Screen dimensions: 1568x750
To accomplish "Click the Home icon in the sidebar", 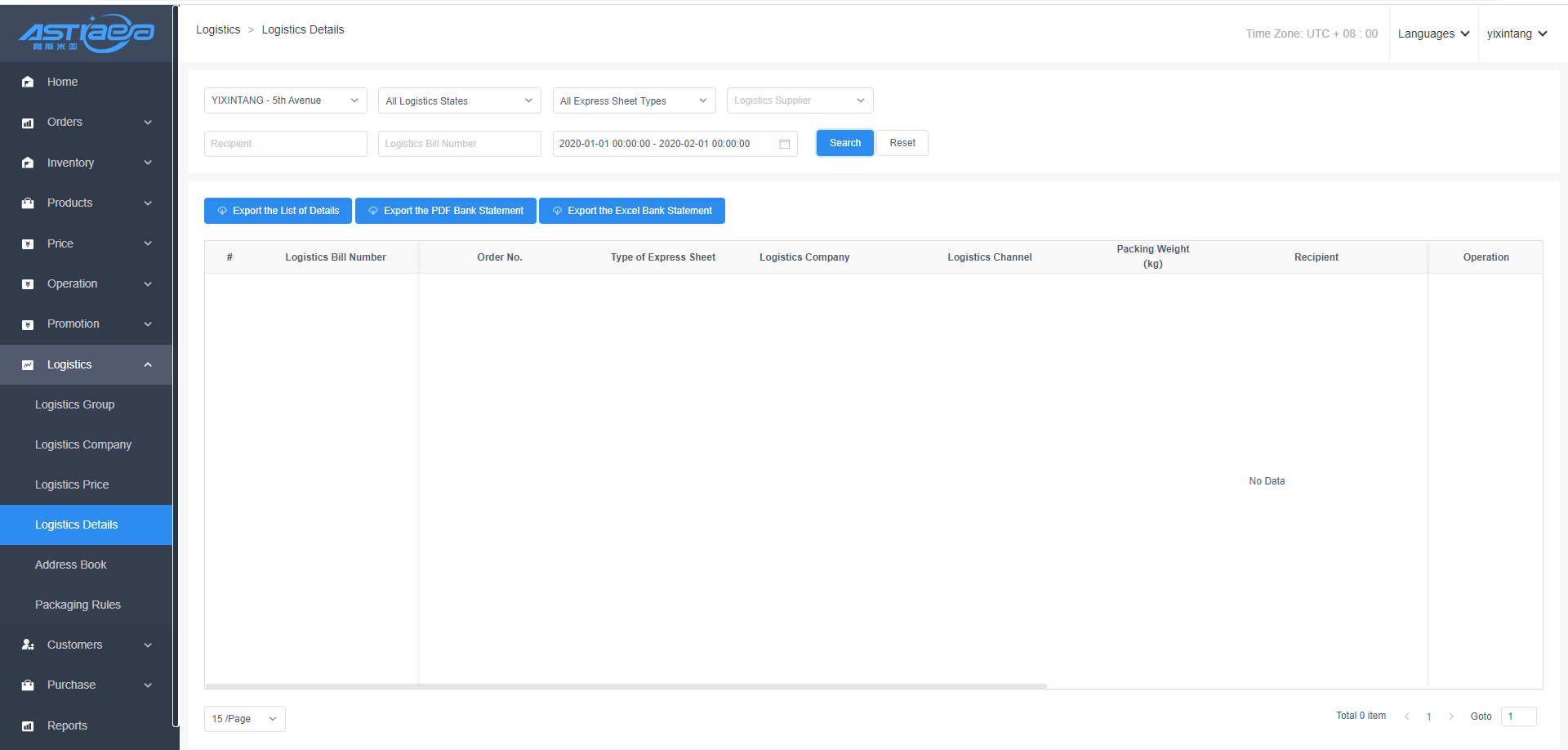I will pos(28,82).
